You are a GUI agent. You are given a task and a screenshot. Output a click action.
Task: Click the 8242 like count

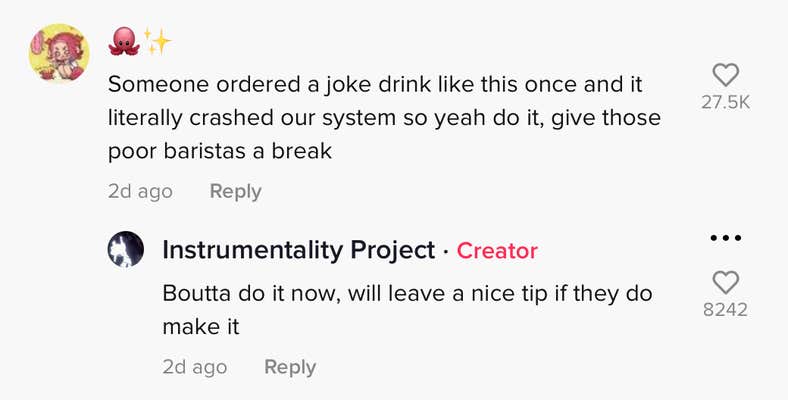coord(725,310)
